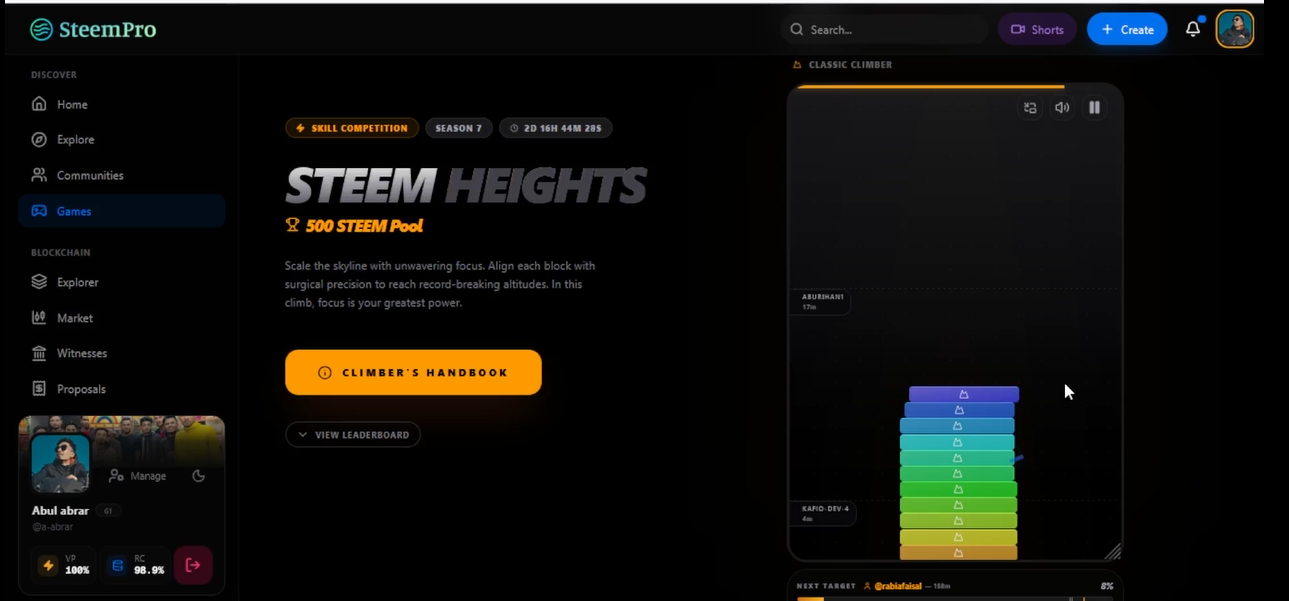Click the @a-abrar username handle

[x=52, y=527]
